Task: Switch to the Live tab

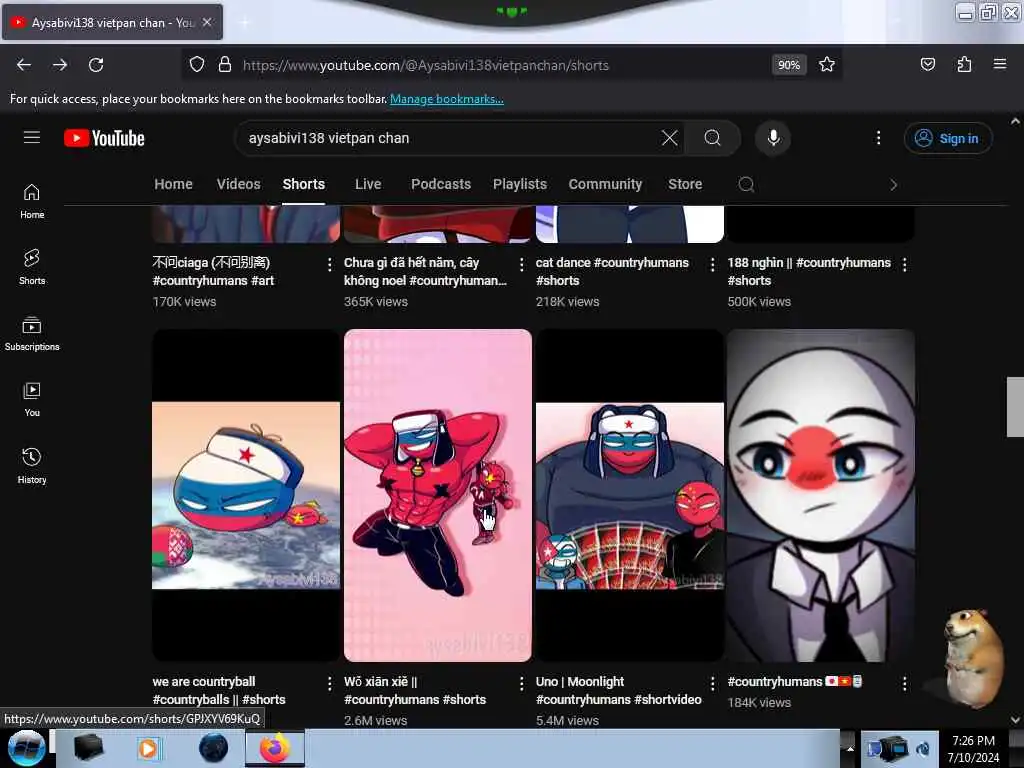Action: pyautogui.click(x=368, y=184)
